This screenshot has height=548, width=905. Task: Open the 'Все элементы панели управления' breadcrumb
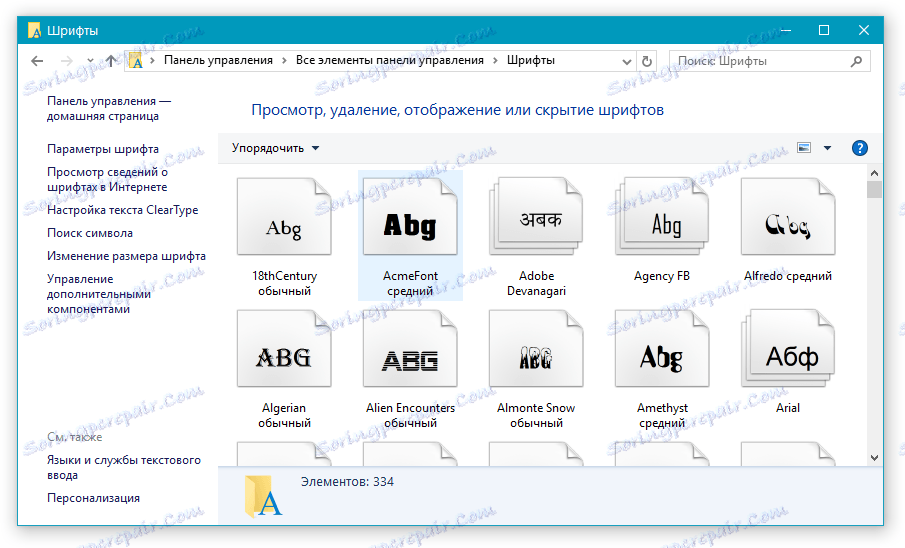coord(390,60)
